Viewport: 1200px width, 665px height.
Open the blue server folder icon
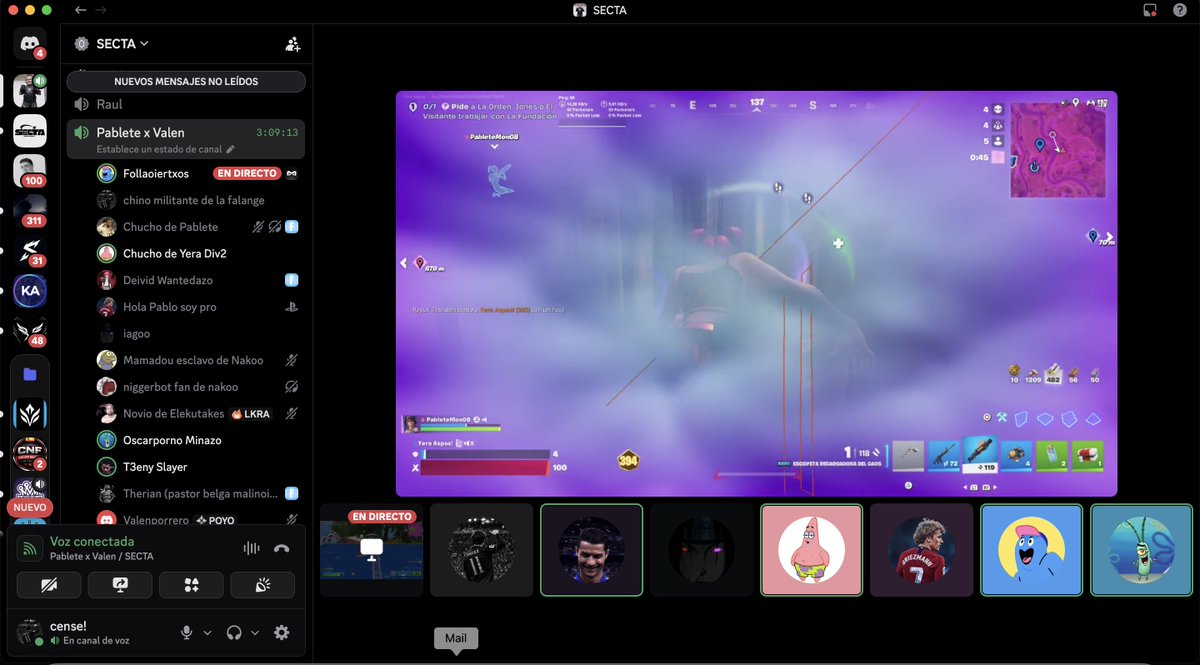tap(30, 374)
